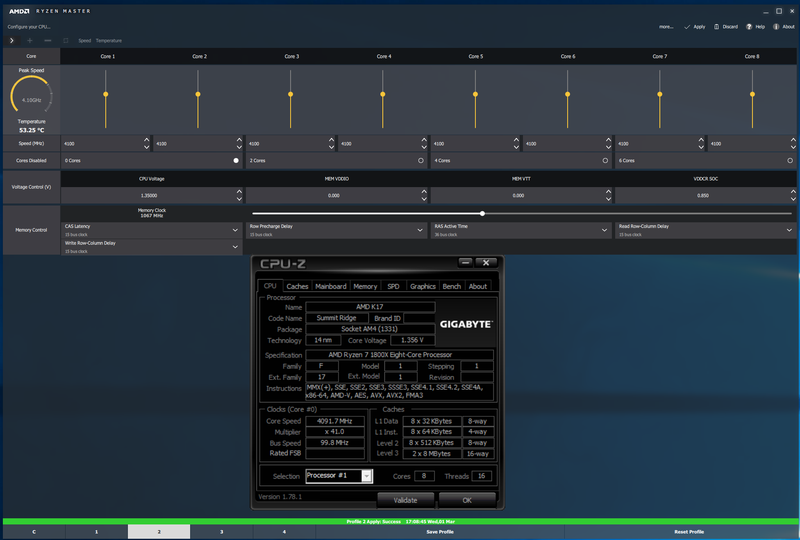The width and height of the screenshot is (800, 540).
Task: Click Core 8 speed slider handle
Action: (752, 94)
